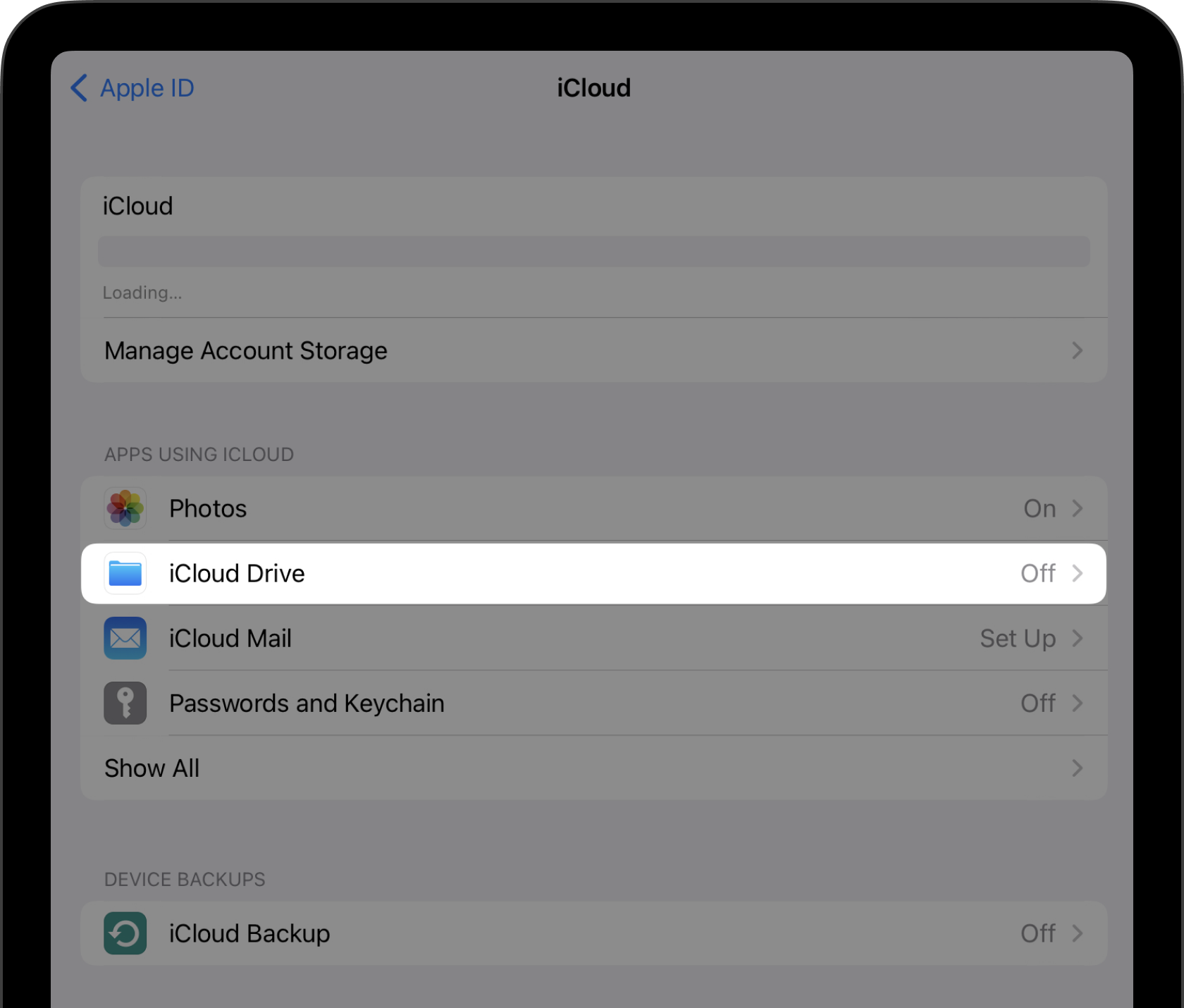Tap Passwords and Keychain Off value

[x=1038, y=703]
